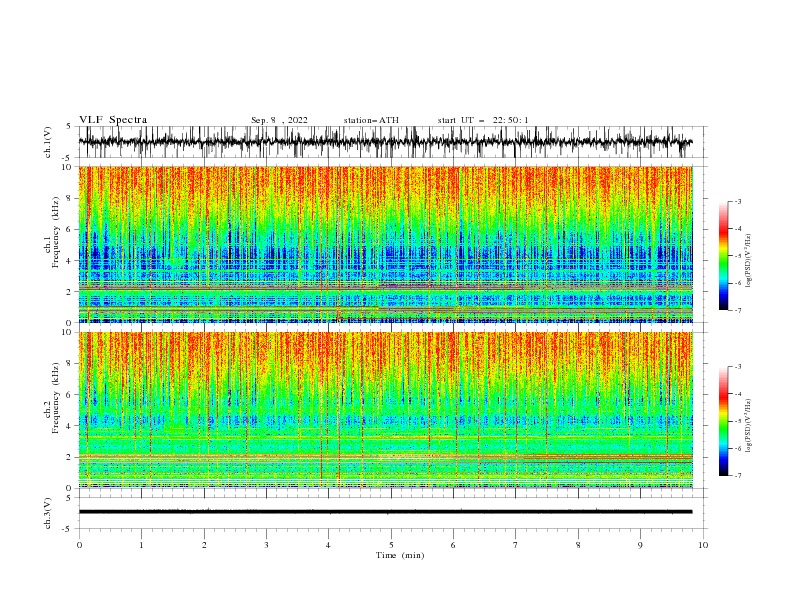The height and width of the screenshot is (612, 792).
Task: Click the ch.1 "Frequency (kHz)" axis label
Action: 56,232
